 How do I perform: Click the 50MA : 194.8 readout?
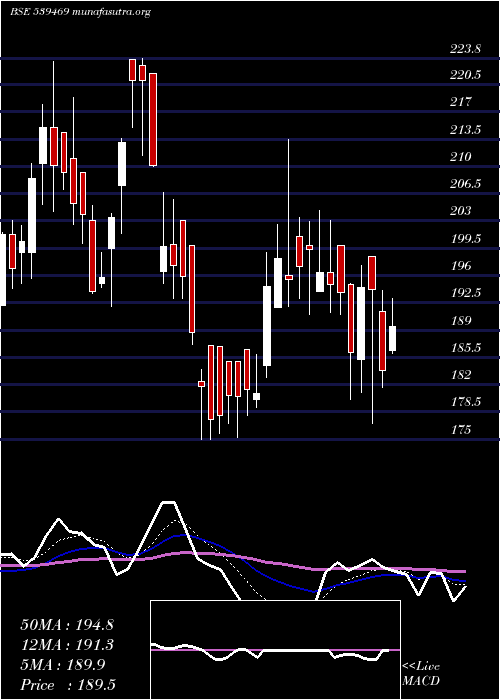point(67,625)
